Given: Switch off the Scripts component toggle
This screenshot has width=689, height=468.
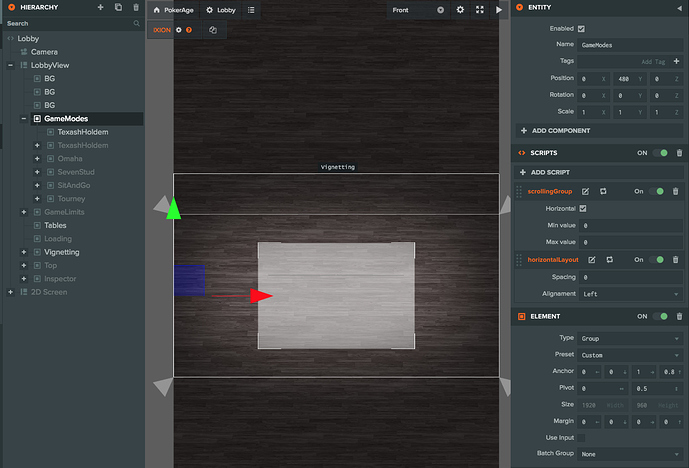Looking at the screenshot, I should (x=659, y=153).
